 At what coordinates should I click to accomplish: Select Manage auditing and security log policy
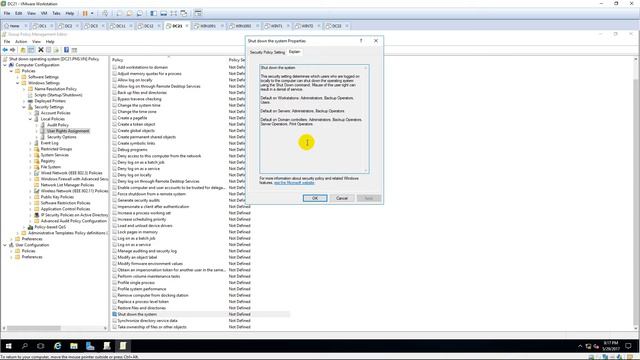pyautogui.click(x=147, y=251)
